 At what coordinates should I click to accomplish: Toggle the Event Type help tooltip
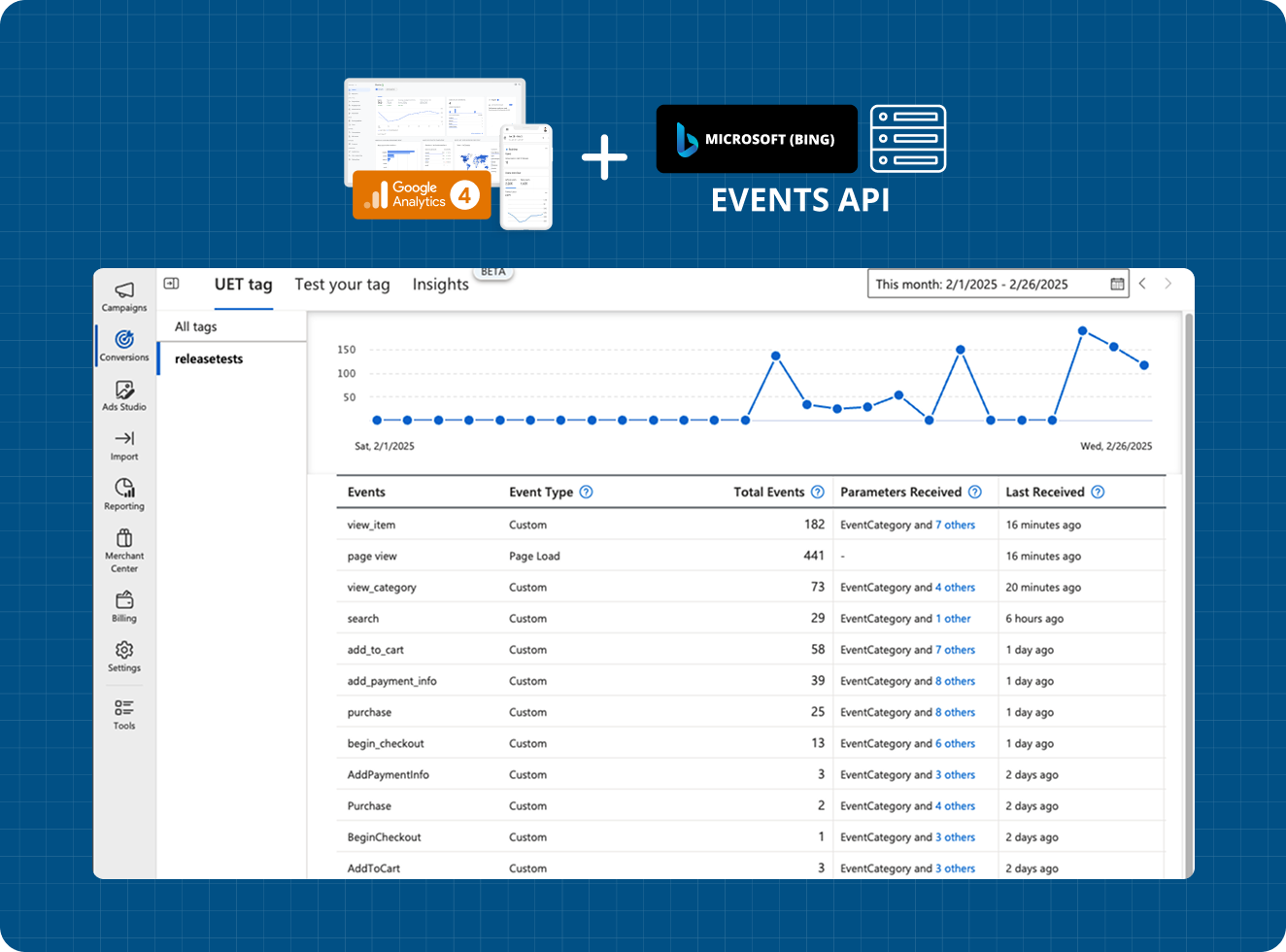(586, 492)
